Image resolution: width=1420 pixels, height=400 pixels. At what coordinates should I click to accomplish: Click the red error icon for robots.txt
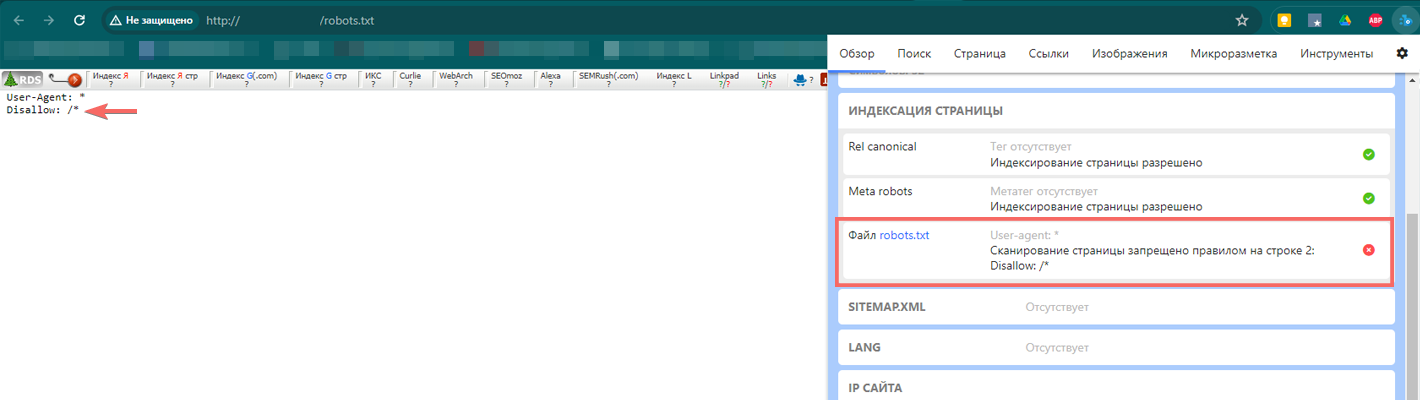tap(1368, 249)
